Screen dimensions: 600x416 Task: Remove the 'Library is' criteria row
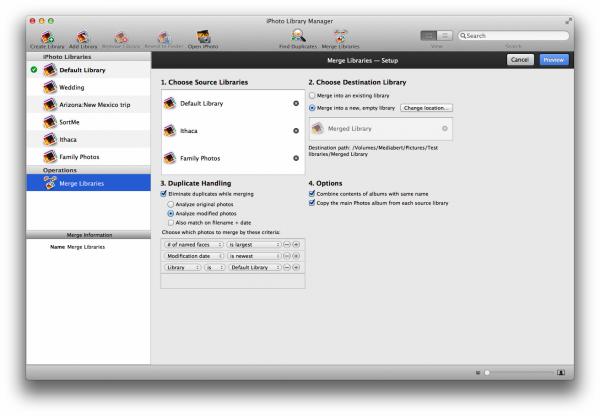287,268
